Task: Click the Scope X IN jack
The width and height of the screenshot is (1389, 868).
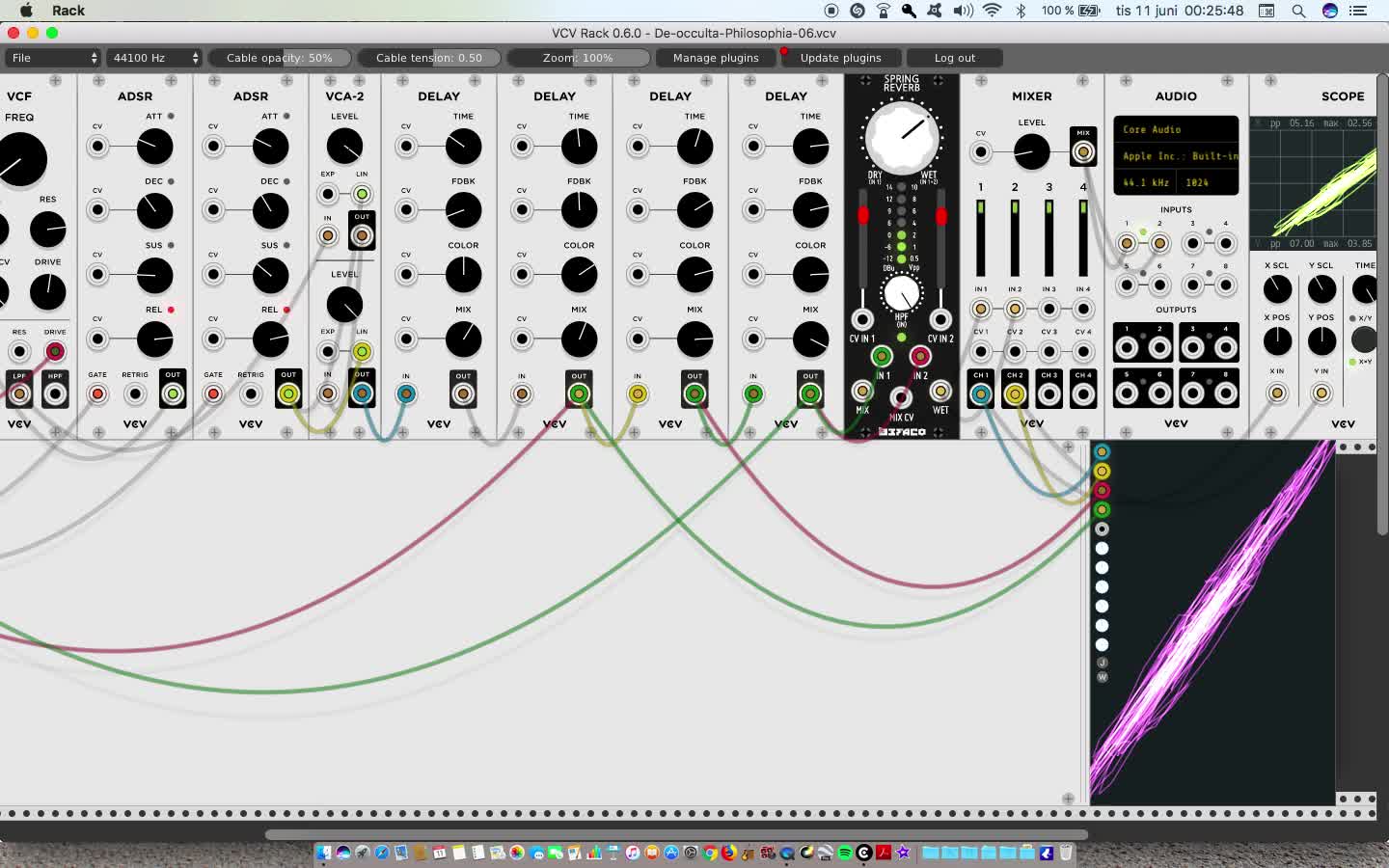Action: pyautogui.click(x=1277, y=393)
